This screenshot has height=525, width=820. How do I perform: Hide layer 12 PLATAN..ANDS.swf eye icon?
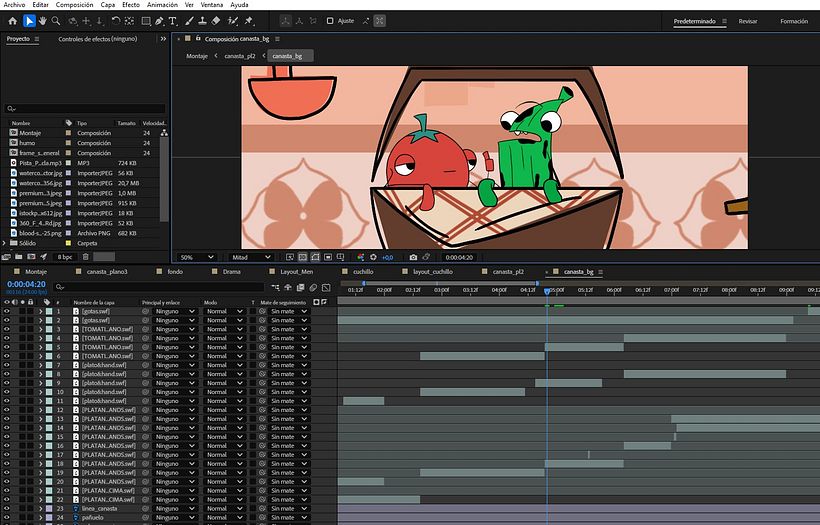pos(7,410)
